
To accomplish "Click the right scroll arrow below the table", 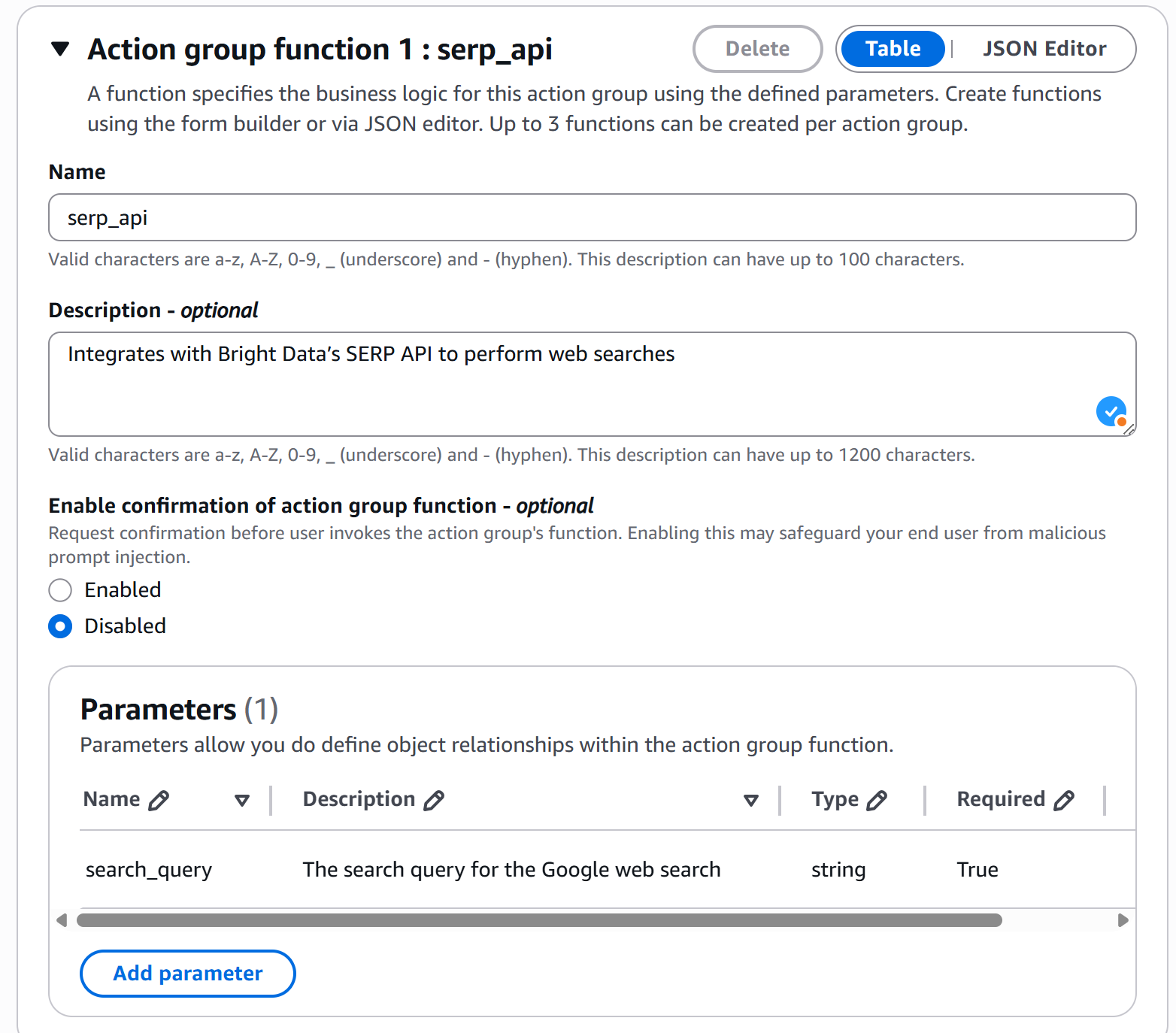I will point(1123,919).
